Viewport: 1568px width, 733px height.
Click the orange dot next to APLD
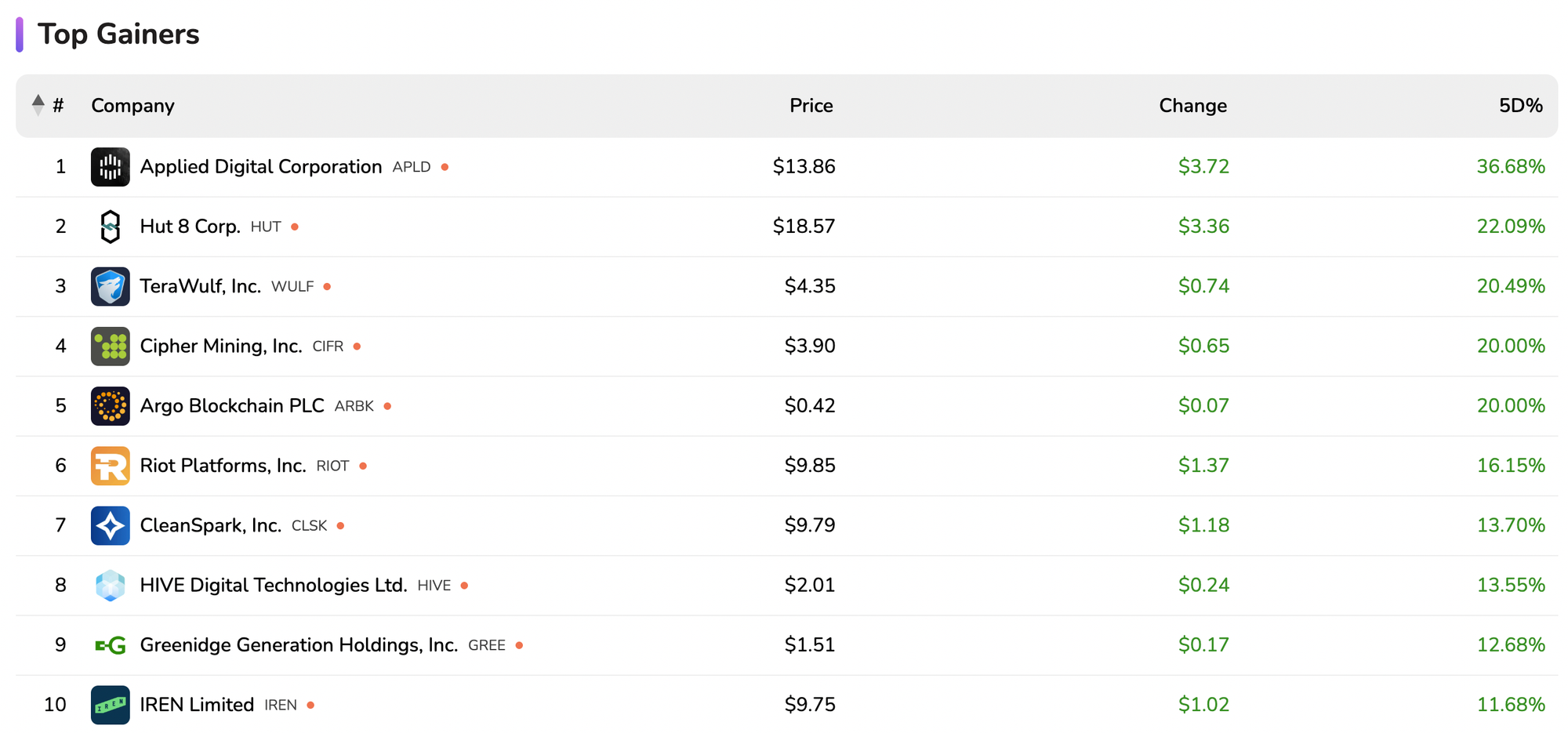tap(445, 167)
